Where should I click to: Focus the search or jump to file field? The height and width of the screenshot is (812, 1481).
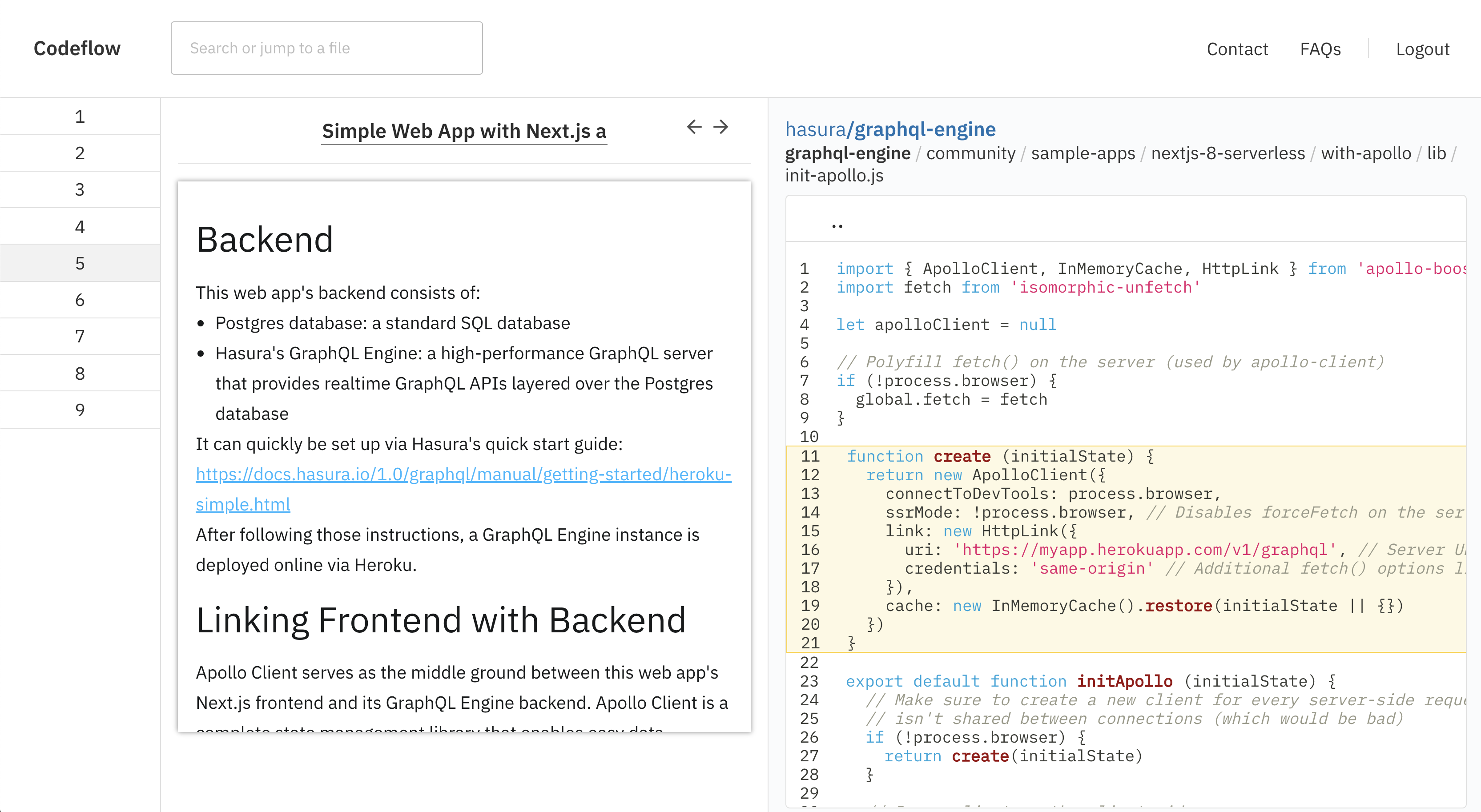tap(326, 48)
